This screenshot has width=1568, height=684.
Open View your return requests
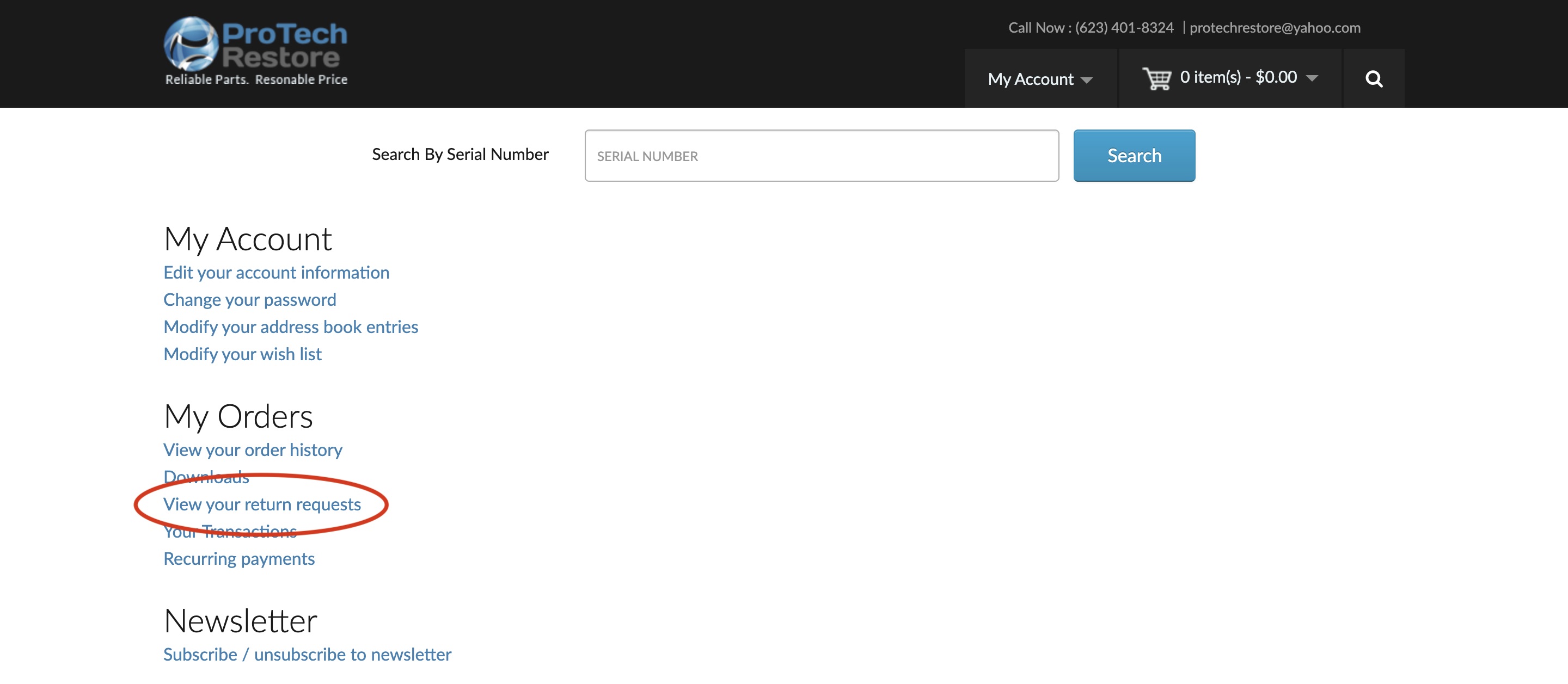(x=262, y=504)
